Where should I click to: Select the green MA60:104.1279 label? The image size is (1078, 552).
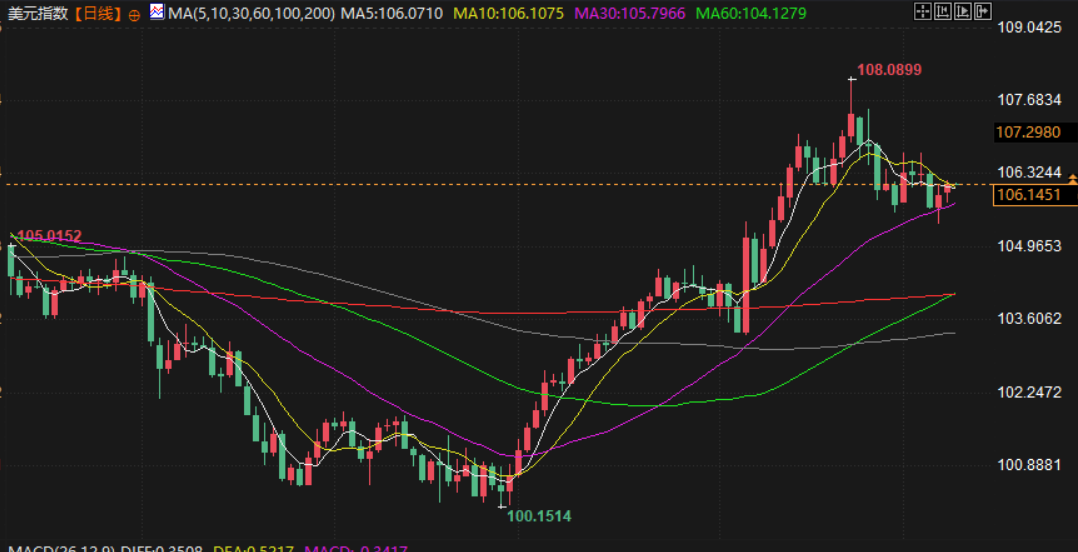coord(750,14)
